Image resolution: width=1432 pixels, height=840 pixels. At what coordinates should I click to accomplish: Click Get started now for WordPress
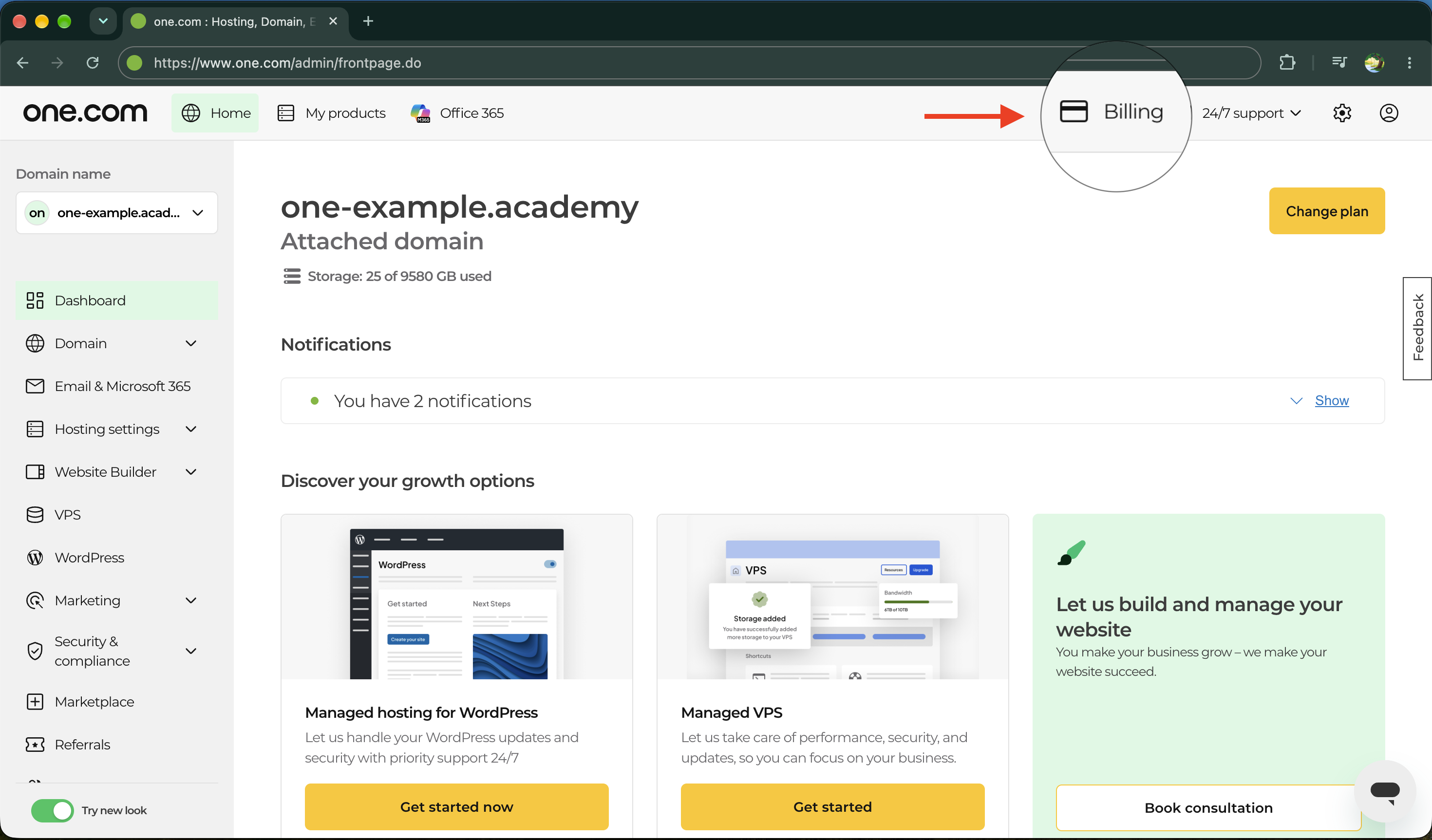pyautogui.click(x=456, y=807)
